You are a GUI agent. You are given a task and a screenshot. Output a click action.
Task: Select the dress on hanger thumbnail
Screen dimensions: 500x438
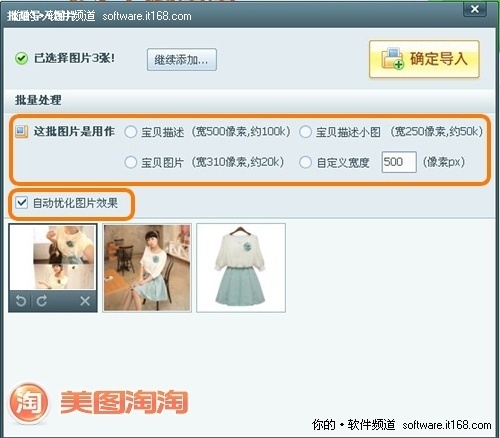(241, 268)
